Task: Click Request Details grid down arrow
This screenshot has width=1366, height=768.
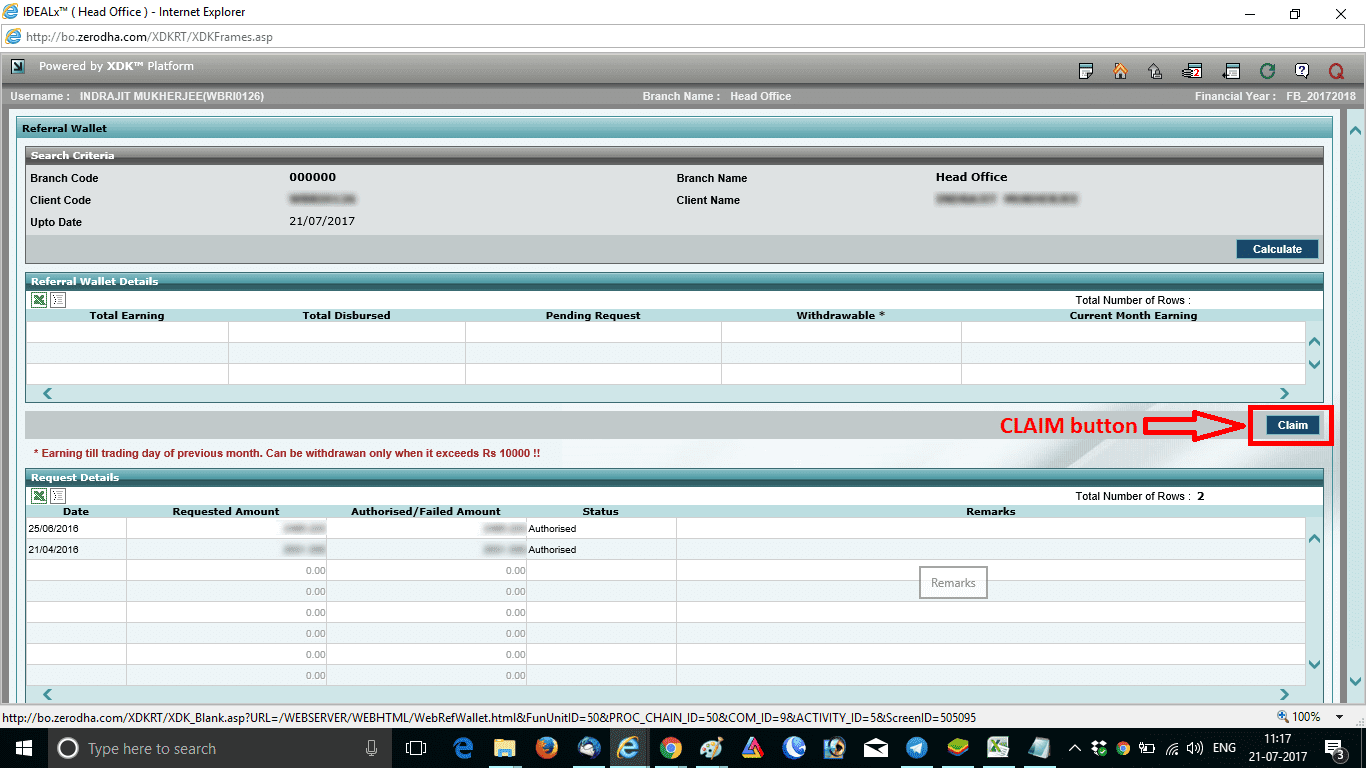Action: click(x=1314, y=665)
